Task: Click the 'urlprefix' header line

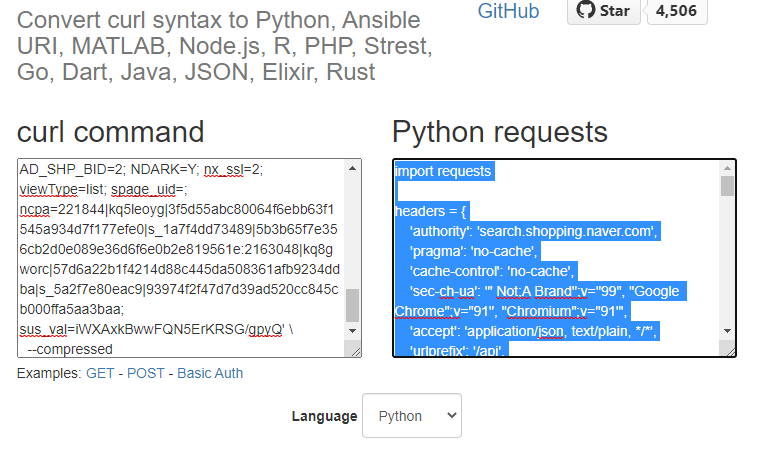Action: tap(457, 350)
